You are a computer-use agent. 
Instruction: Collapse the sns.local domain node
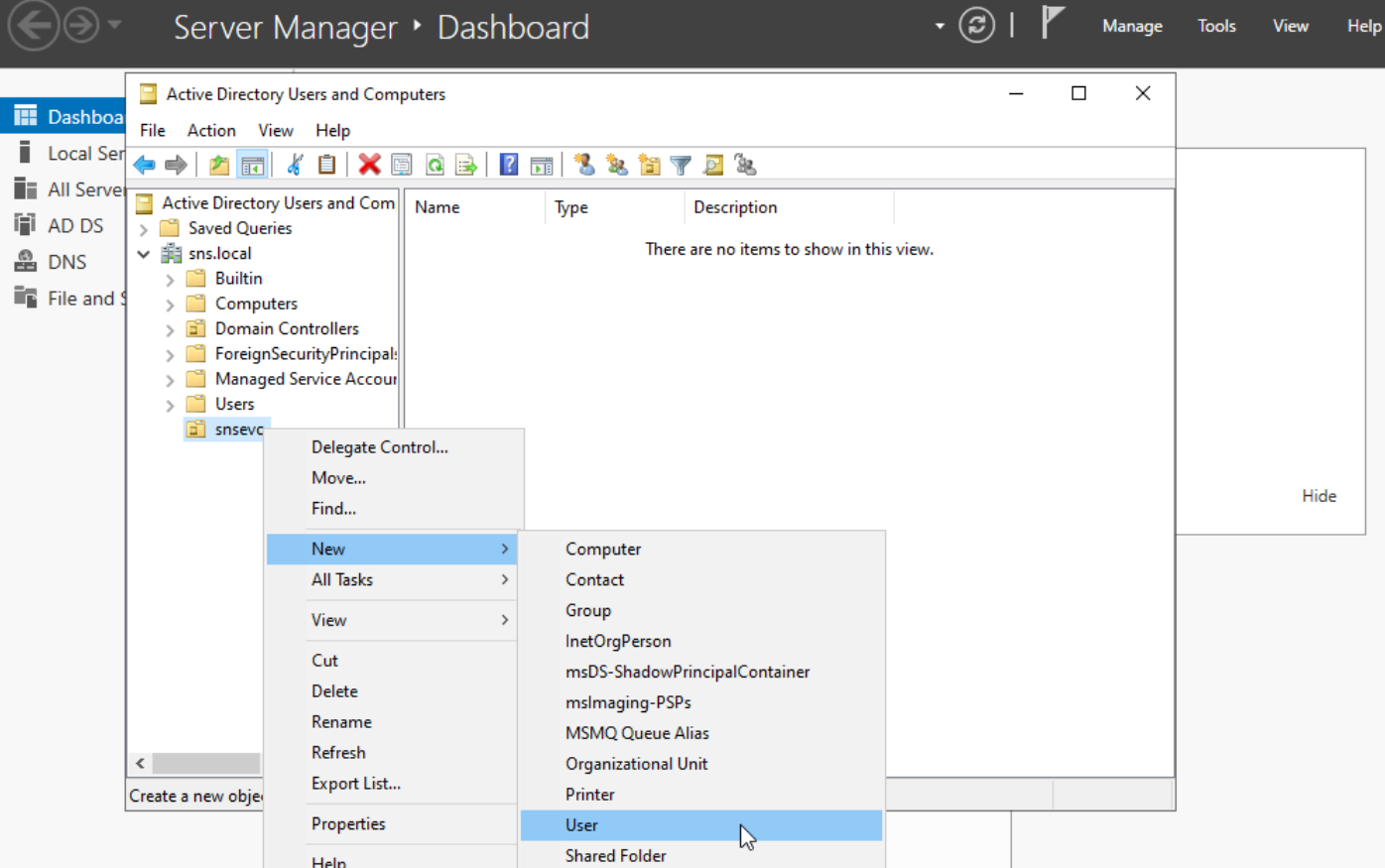coord(144,254)
